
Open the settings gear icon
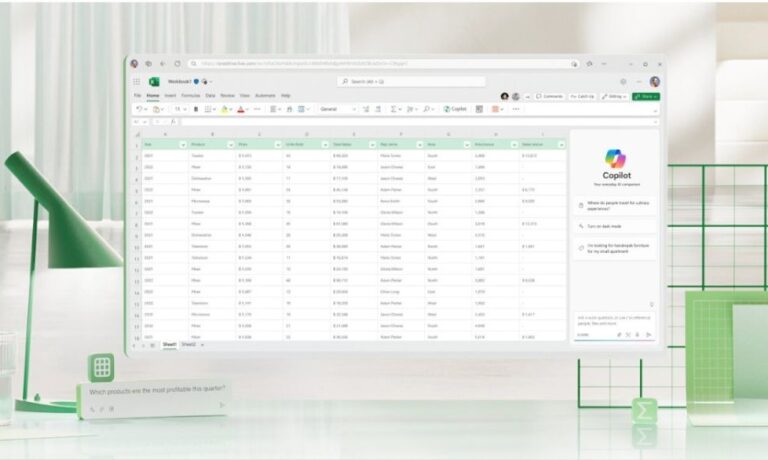click(x=623, y=82)
